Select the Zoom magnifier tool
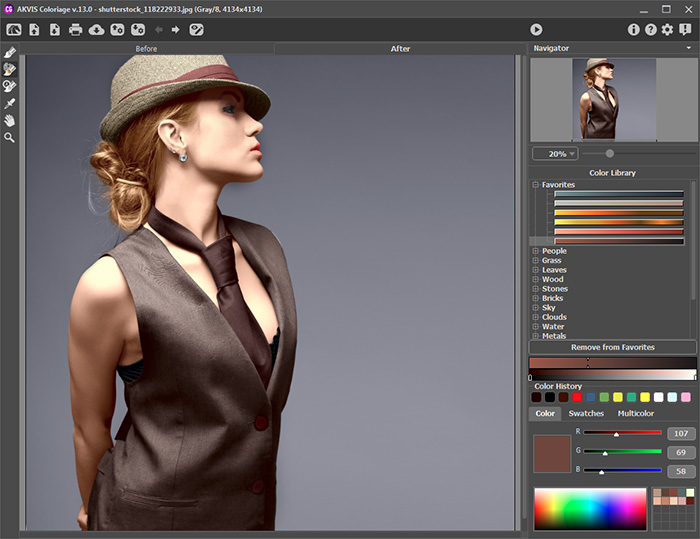This screenshot has height=539, width=700. point(10,137)
